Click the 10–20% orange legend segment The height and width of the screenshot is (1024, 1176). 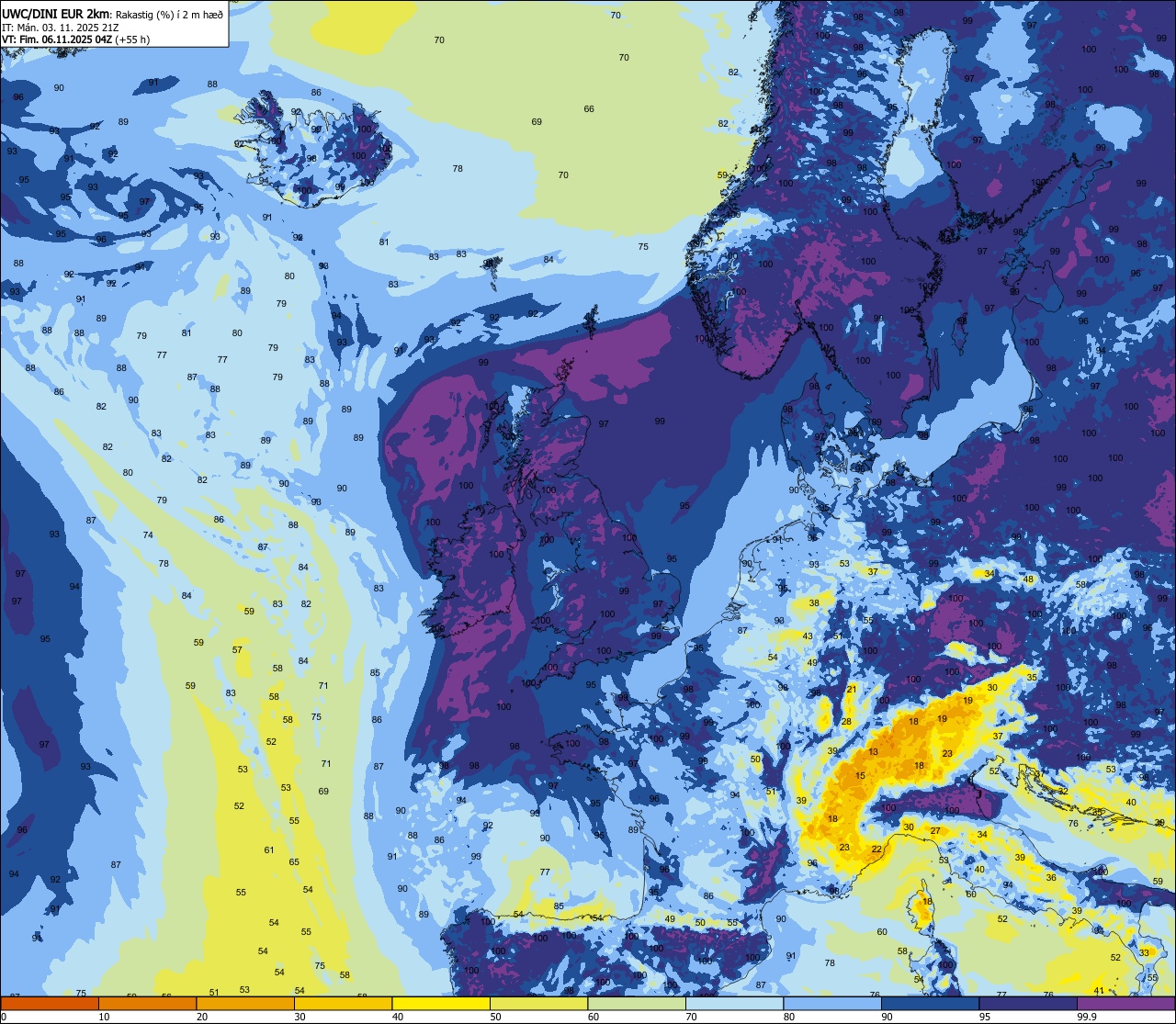tap(147, 1003)
